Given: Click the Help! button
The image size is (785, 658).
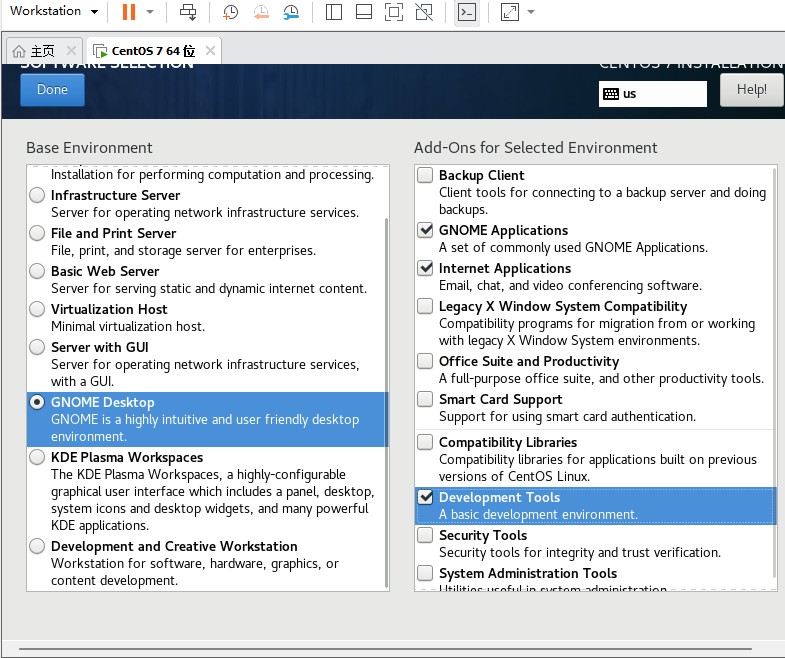Looking at the screenshot, I should coord(751,90).
